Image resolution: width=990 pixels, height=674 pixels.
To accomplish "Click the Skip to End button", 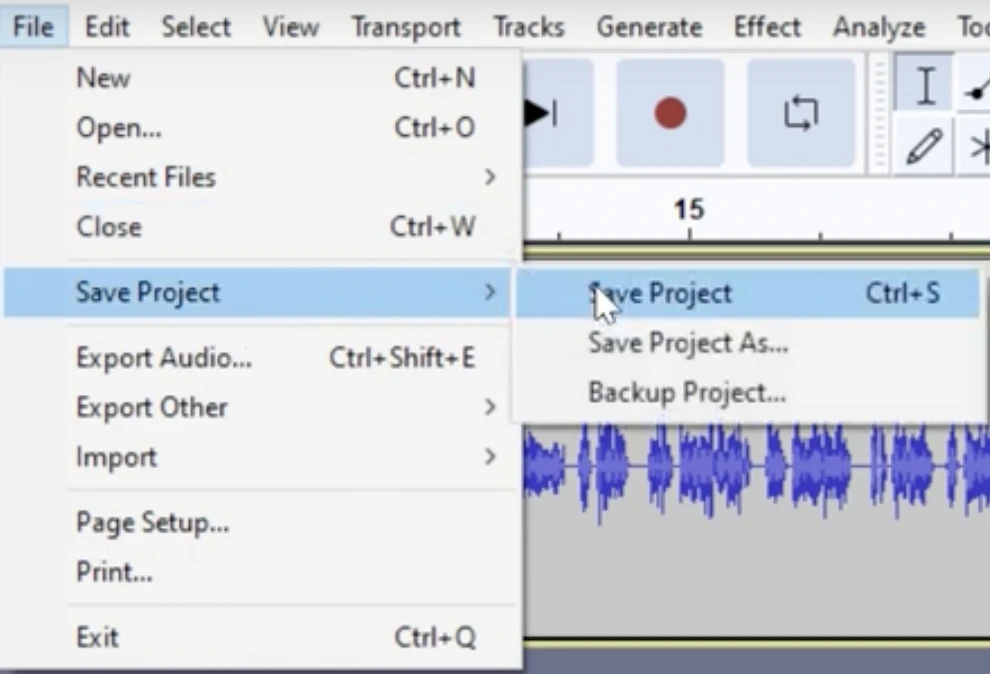I will click(545, 113).
